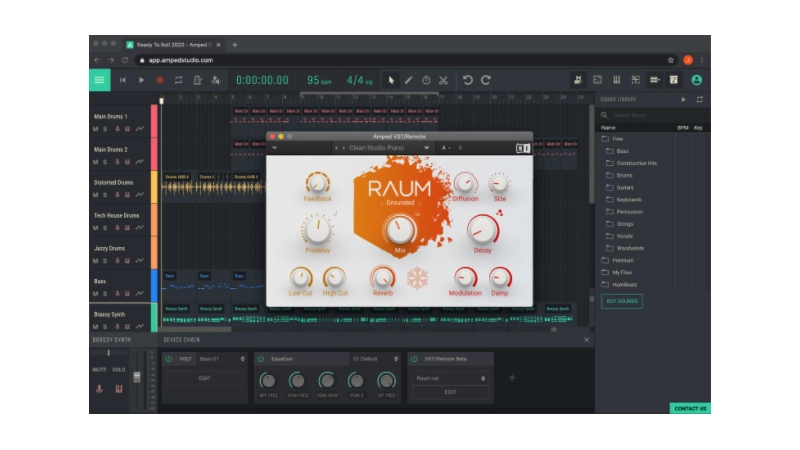Solo the Main Drums 1 track
The height and width of the screenshot is (450, 800).
point(105,129)
